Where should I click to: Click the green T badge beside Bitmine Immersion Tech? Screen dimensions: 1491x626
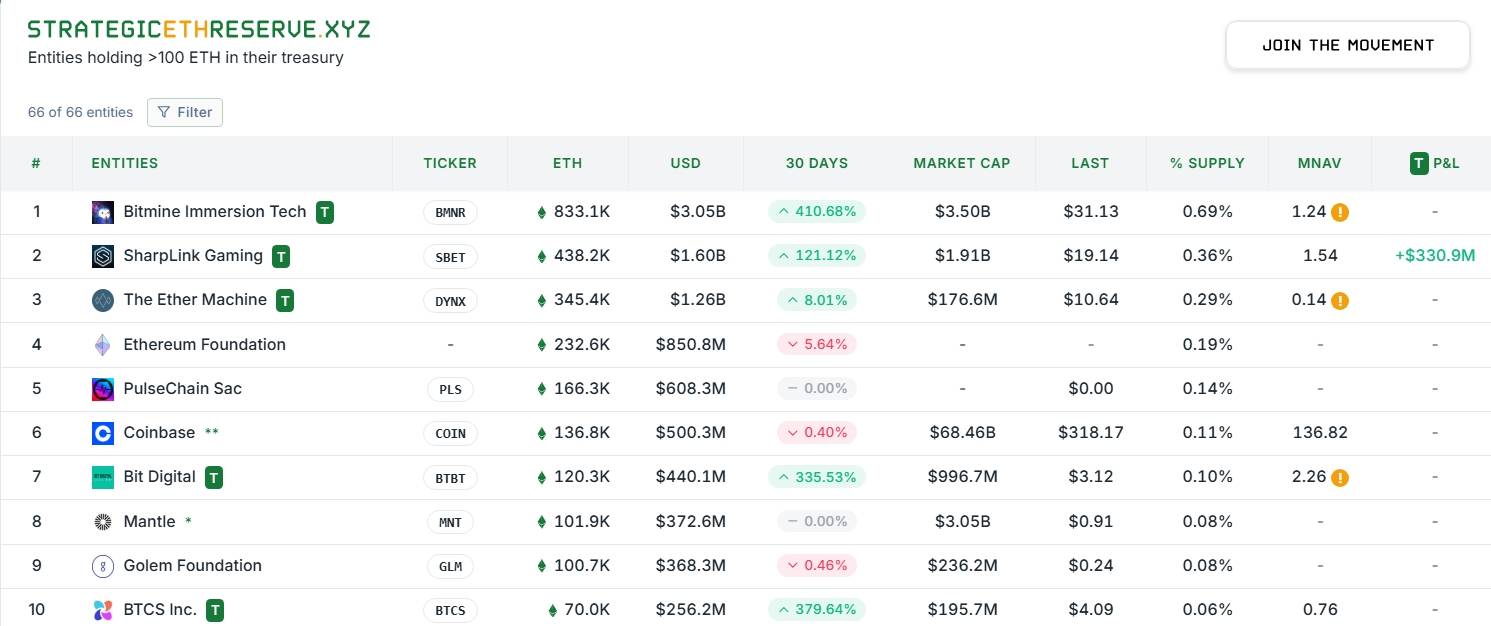(x=325, y=212)
